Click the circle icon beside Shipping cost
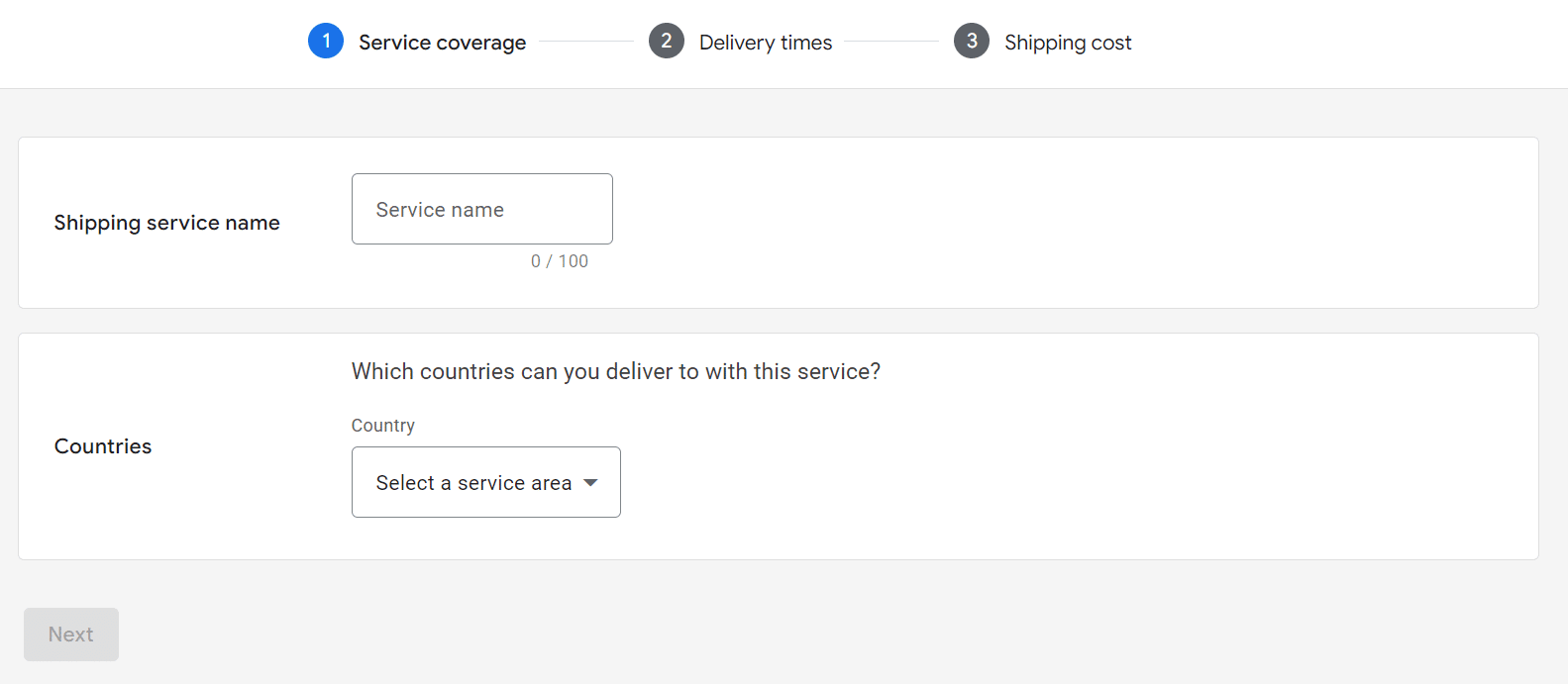Image resolution: width=1568 pixels, height=684 pixels. coord(972,41)
